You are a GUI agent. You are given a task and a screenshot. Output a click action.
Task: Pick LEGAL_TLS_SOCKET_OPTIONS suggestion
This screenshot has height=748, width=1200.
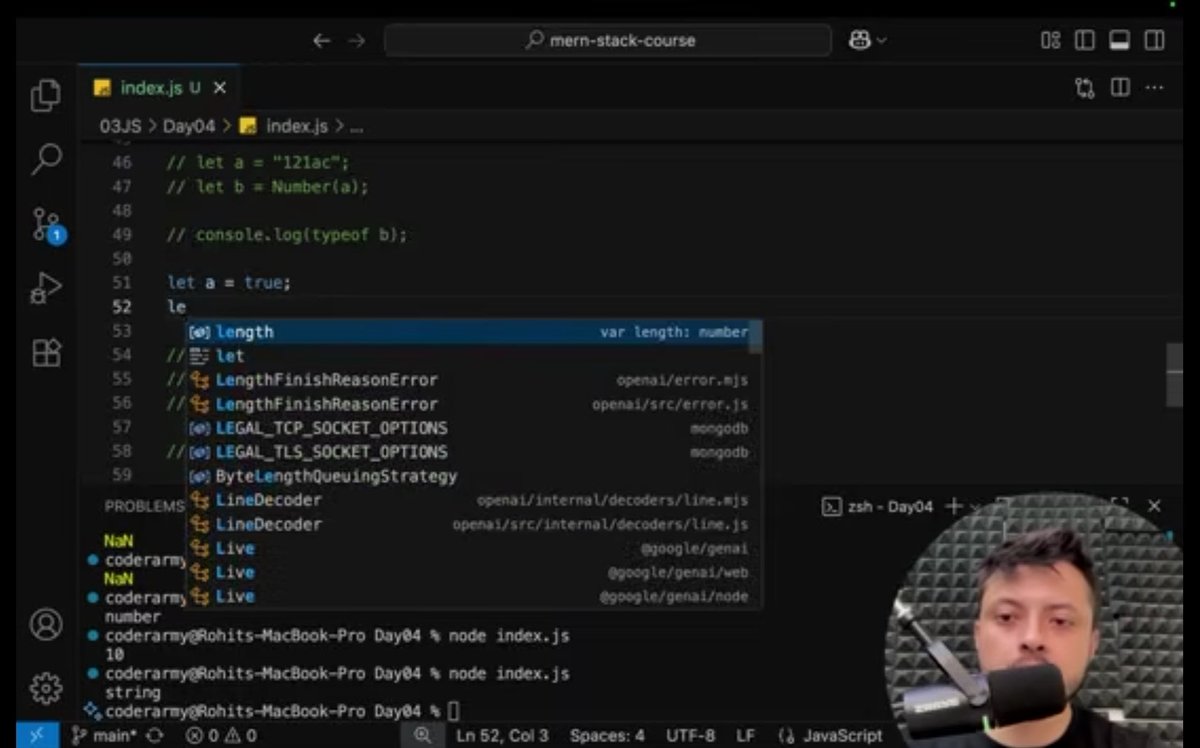(469, 452)
